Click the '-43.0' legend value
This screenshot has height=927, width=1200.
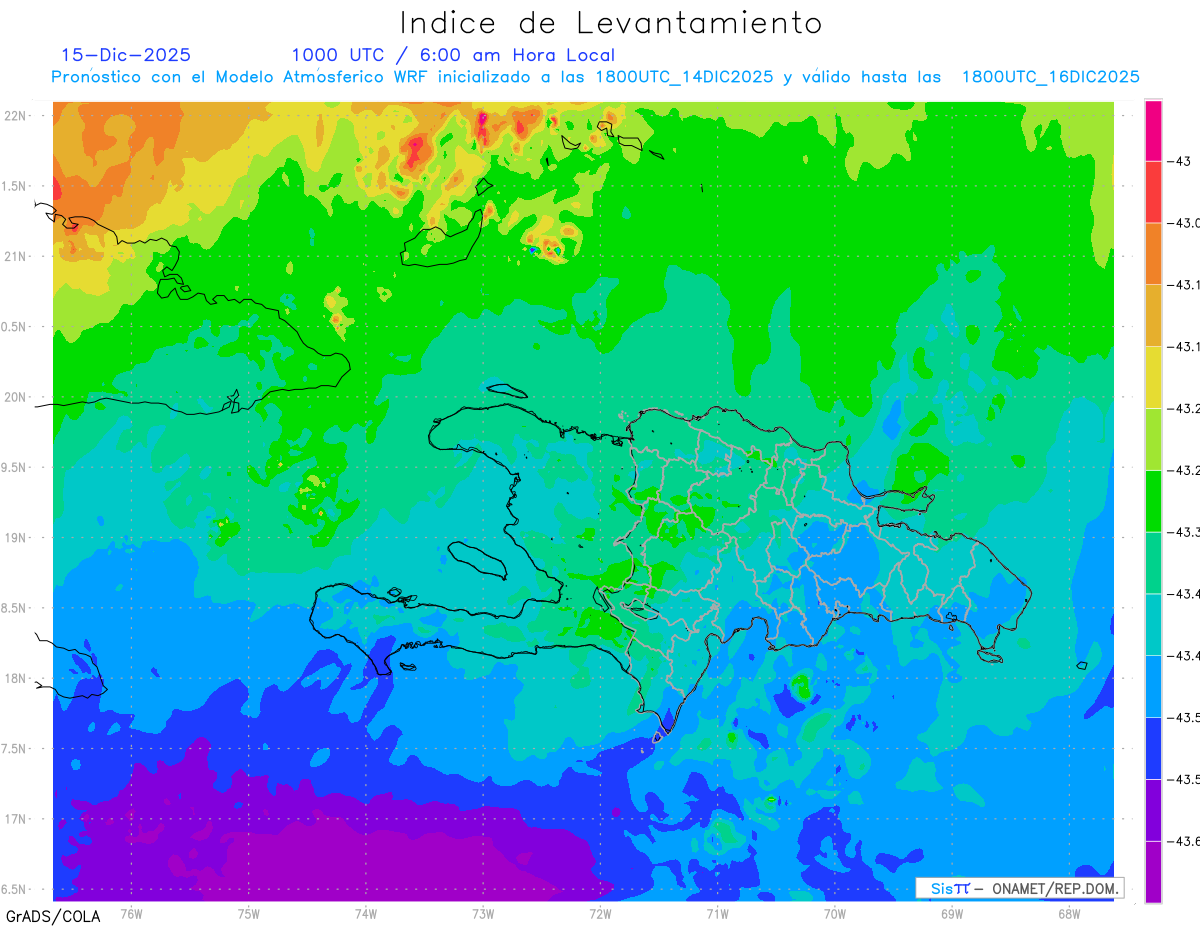pos(1183,223)
